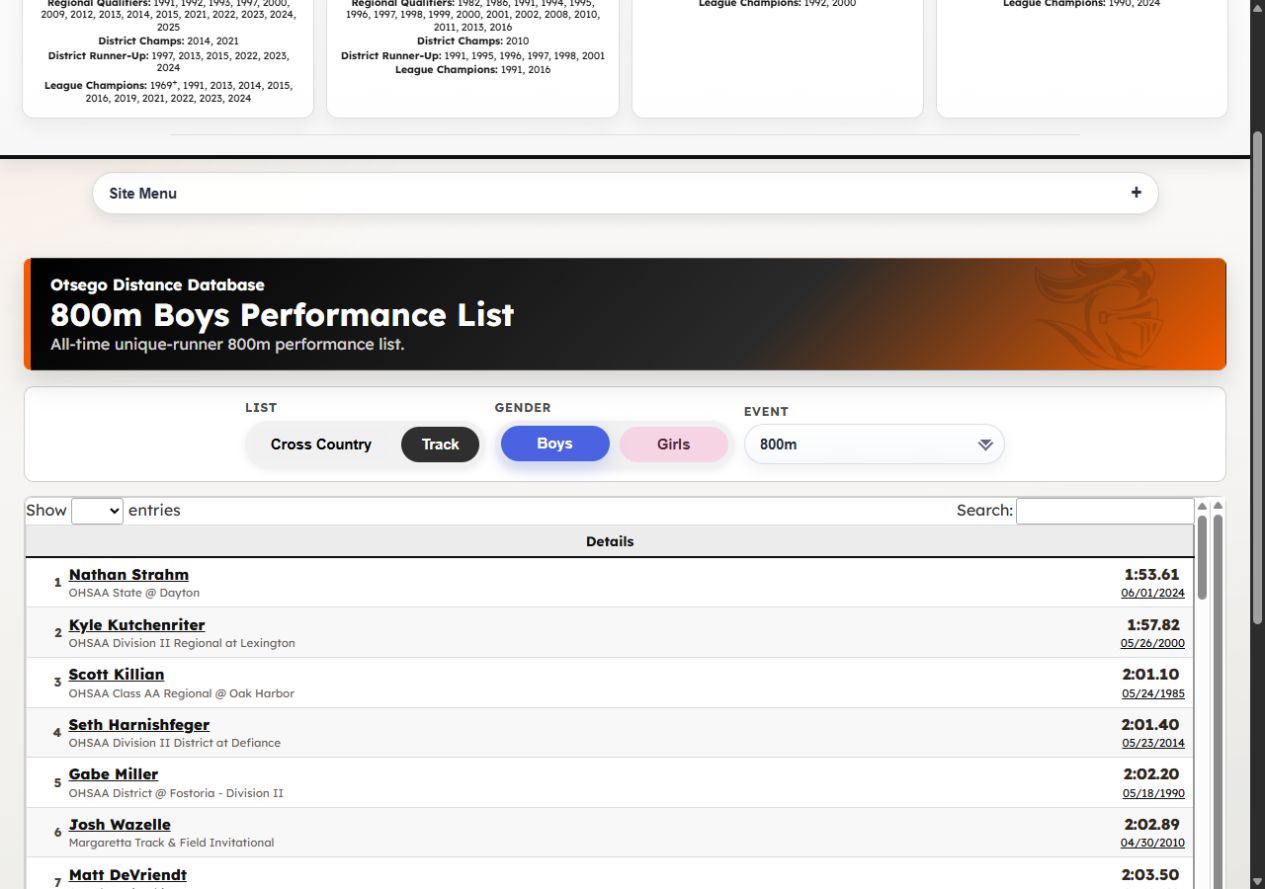Open the 05/26/2000 meet date link
This screenshot has height=889, width=1265.
(1152, 643)
